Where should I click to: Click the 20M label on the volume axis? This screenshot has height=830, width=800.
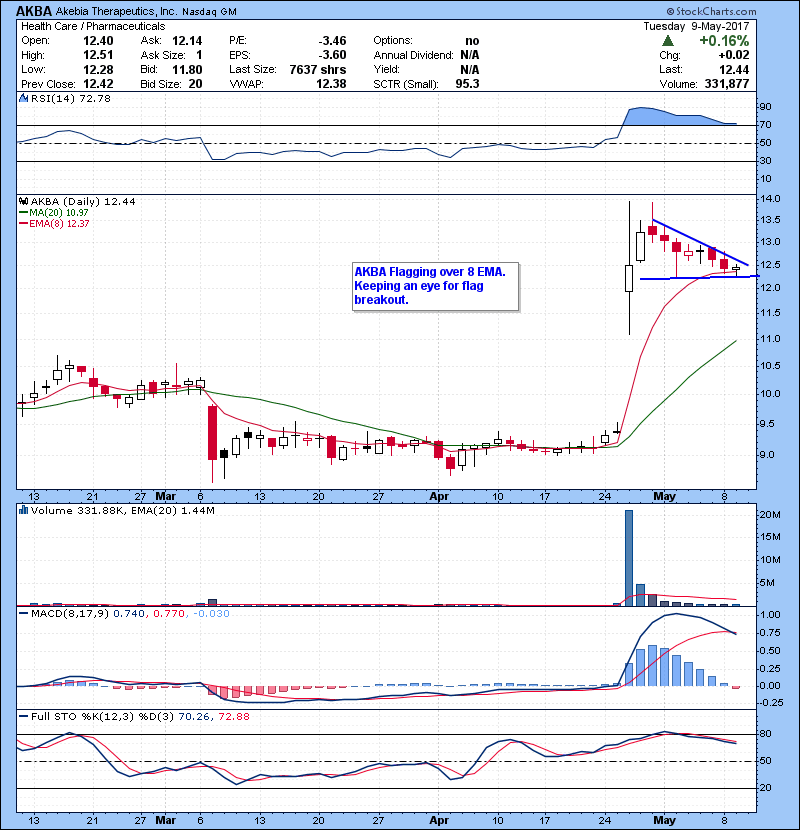770,515
